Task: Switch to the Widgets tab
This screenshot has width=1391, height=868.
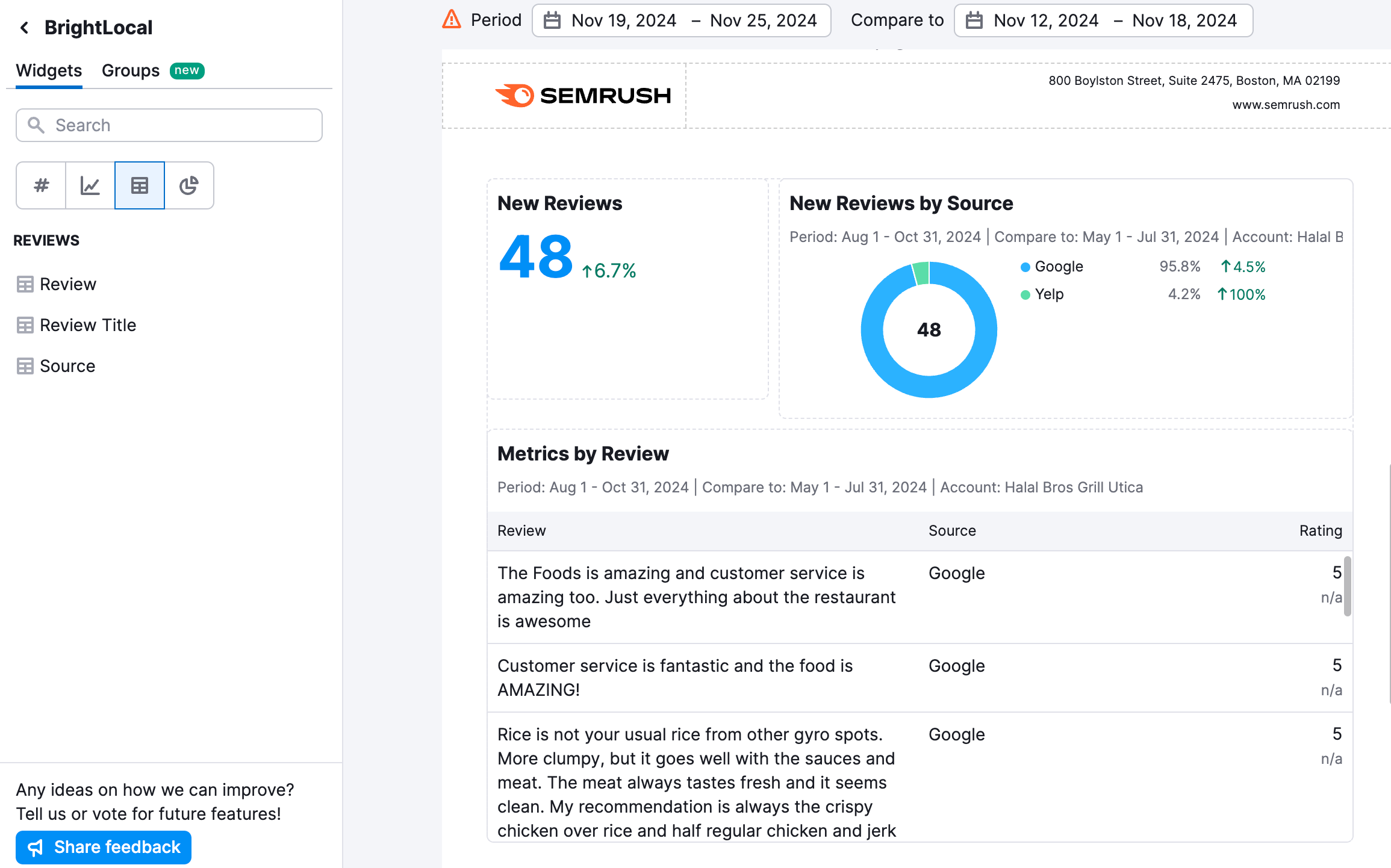Action: click(x=49, y=70)
